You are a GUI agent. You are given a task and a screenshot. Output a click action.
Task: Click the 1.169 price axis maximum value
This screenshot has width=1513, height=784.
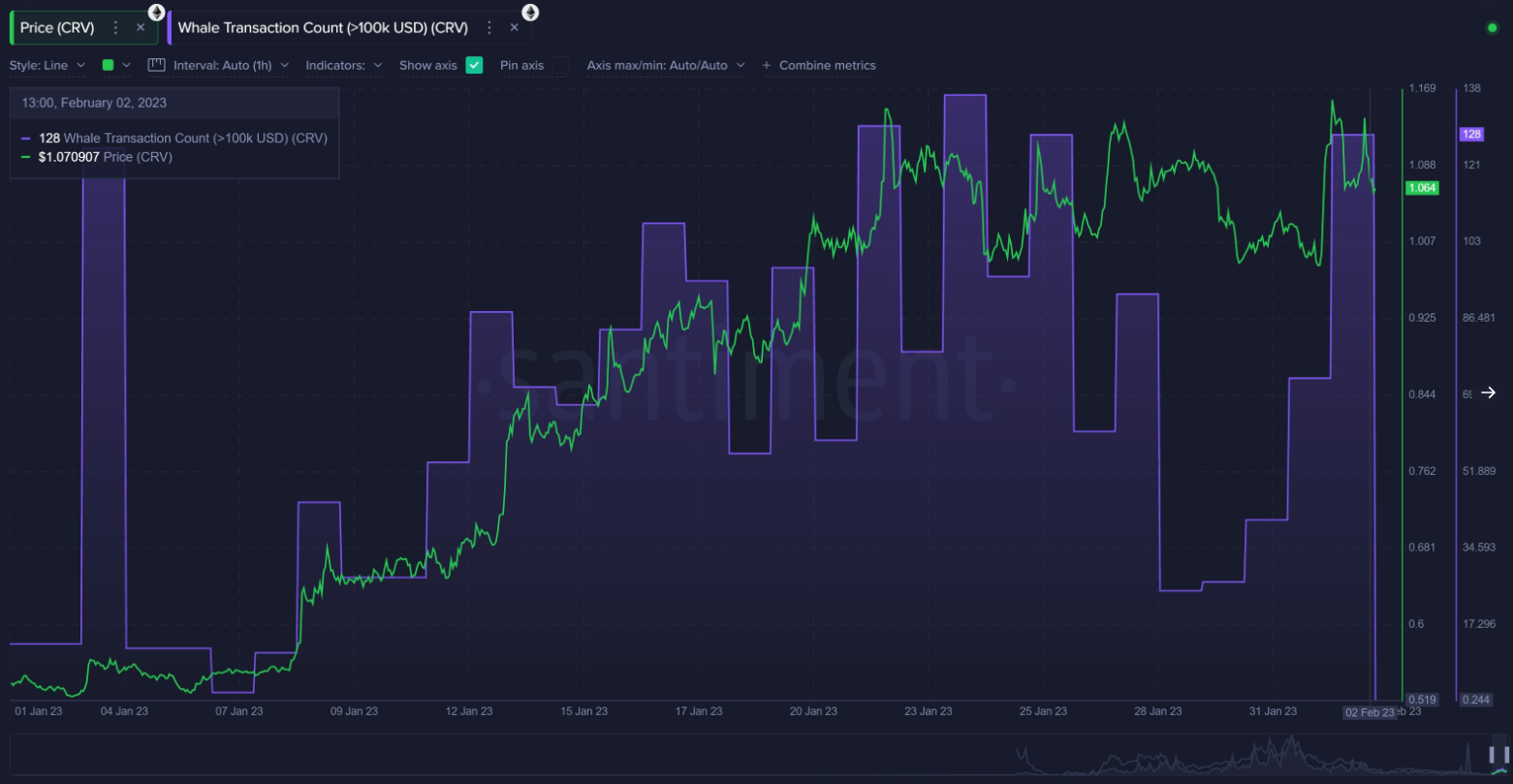pyautogui.click(x=1422, y=88)
